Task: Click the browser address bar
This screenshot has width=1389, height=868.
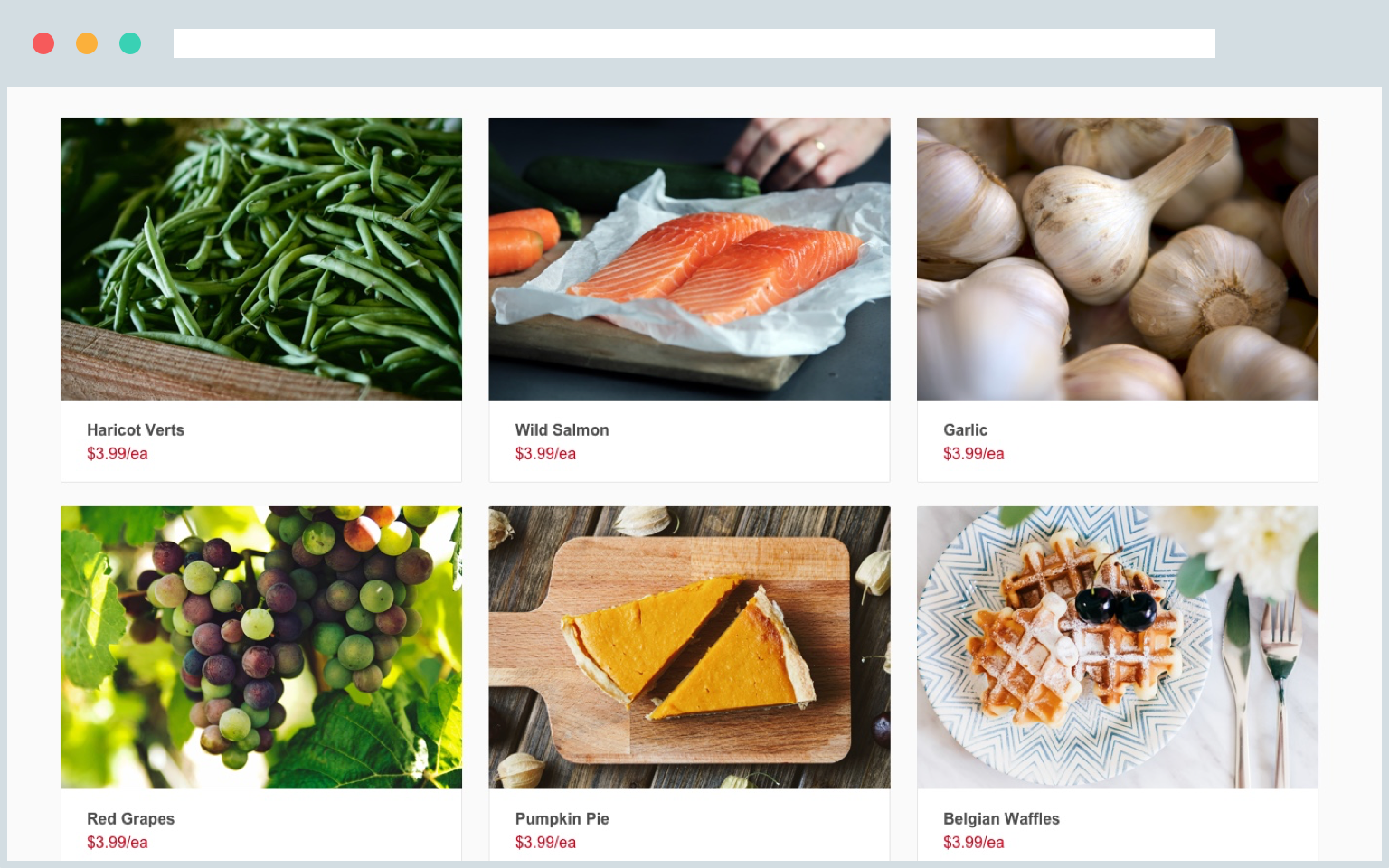Action: click(694, 43)
